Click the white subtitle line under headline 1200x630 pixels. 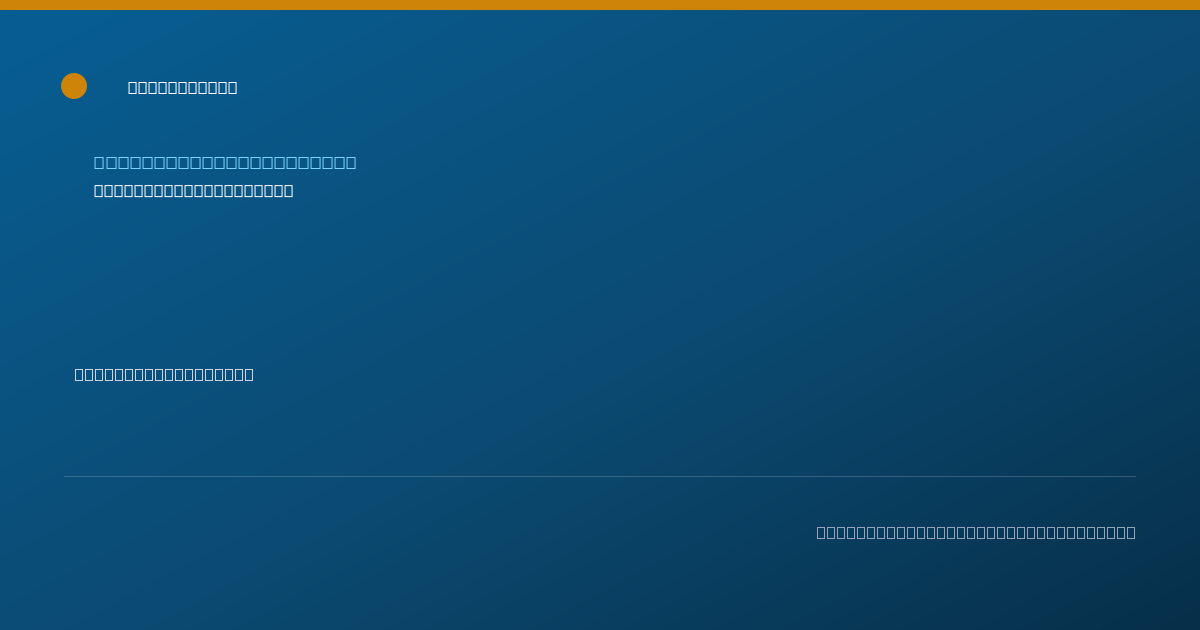click(x=194, y=191)
